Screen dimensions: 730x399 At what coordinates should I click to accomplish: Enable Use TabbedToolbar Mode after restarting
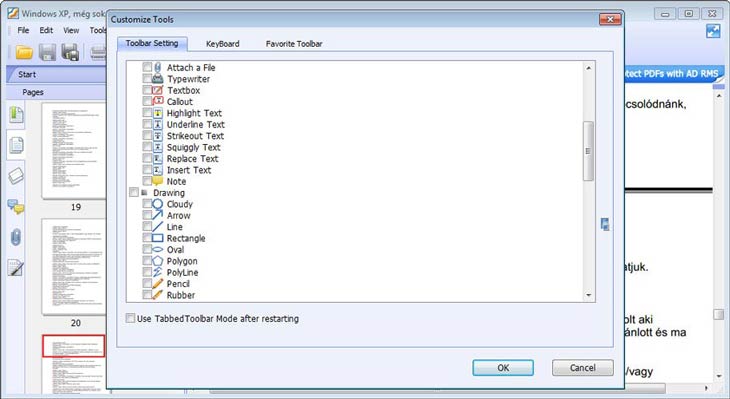tap(130, 318)
